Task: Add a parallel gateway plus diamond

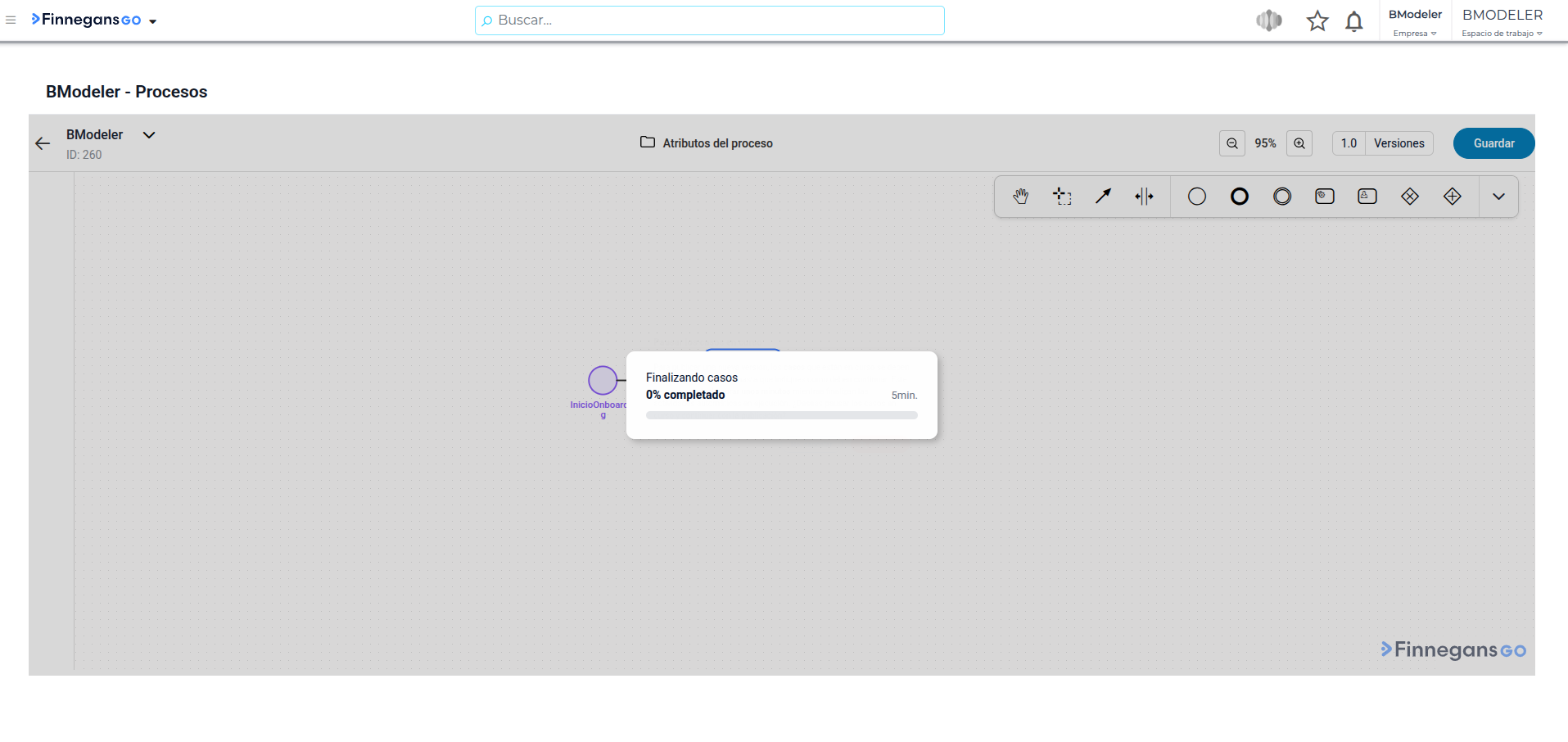Action: [1453, 197]
